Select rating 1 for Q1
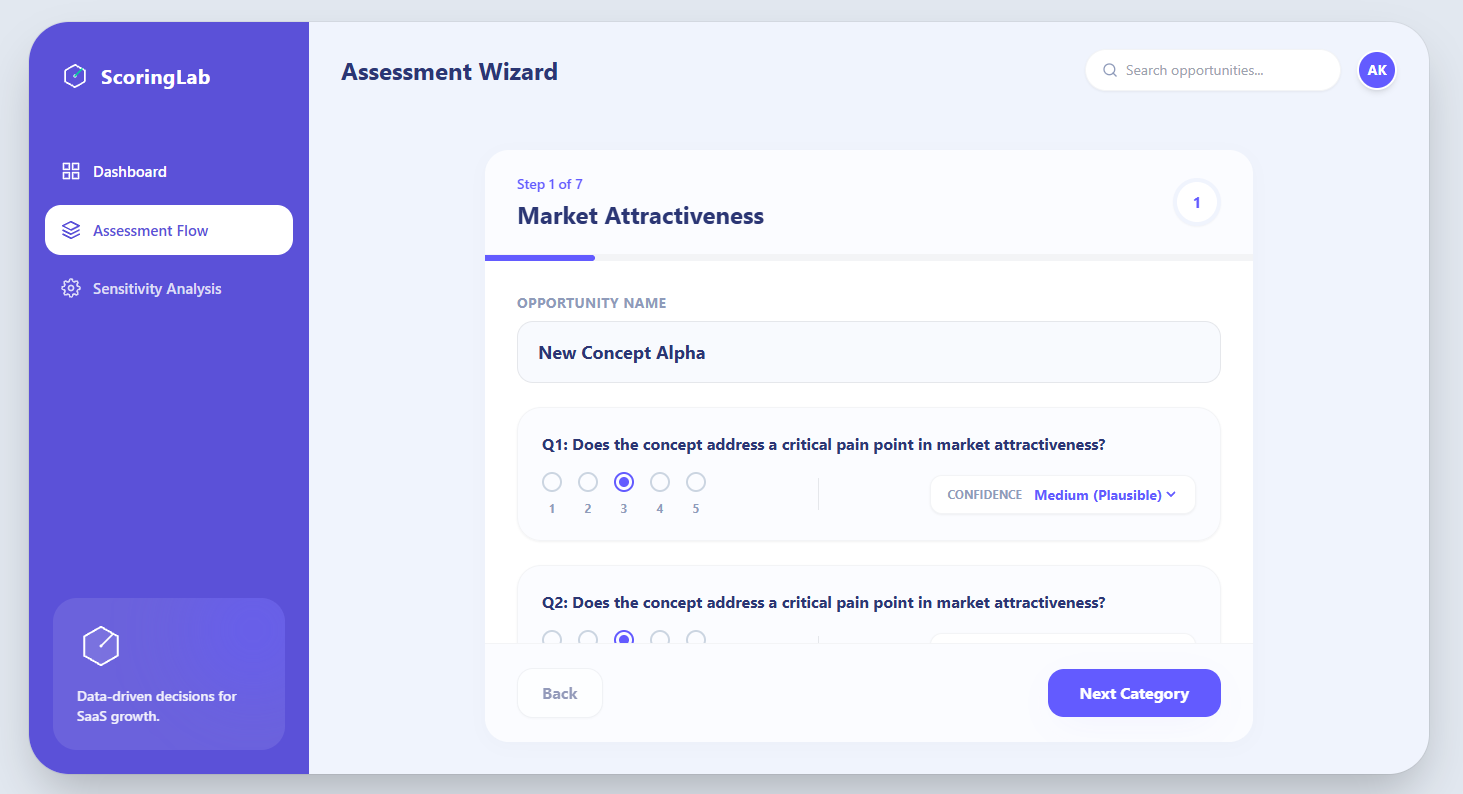 552,482
